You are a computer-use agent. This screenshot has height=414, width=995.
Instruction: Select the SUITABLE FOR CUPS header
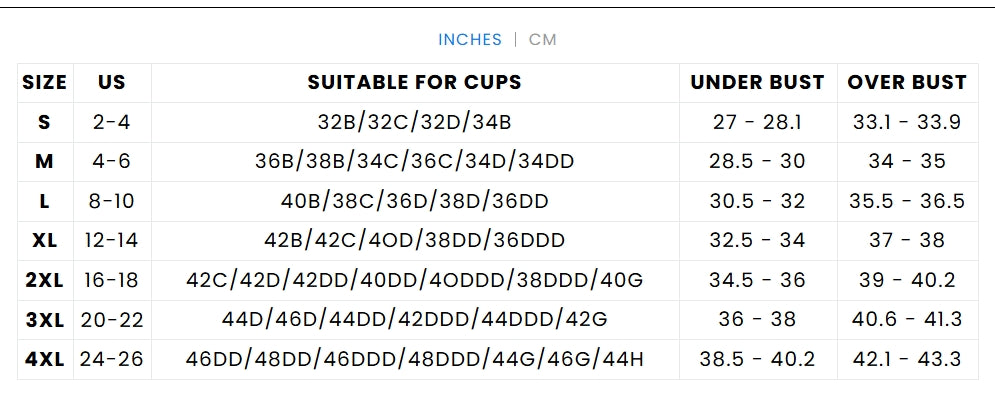[x=414, y=83]
